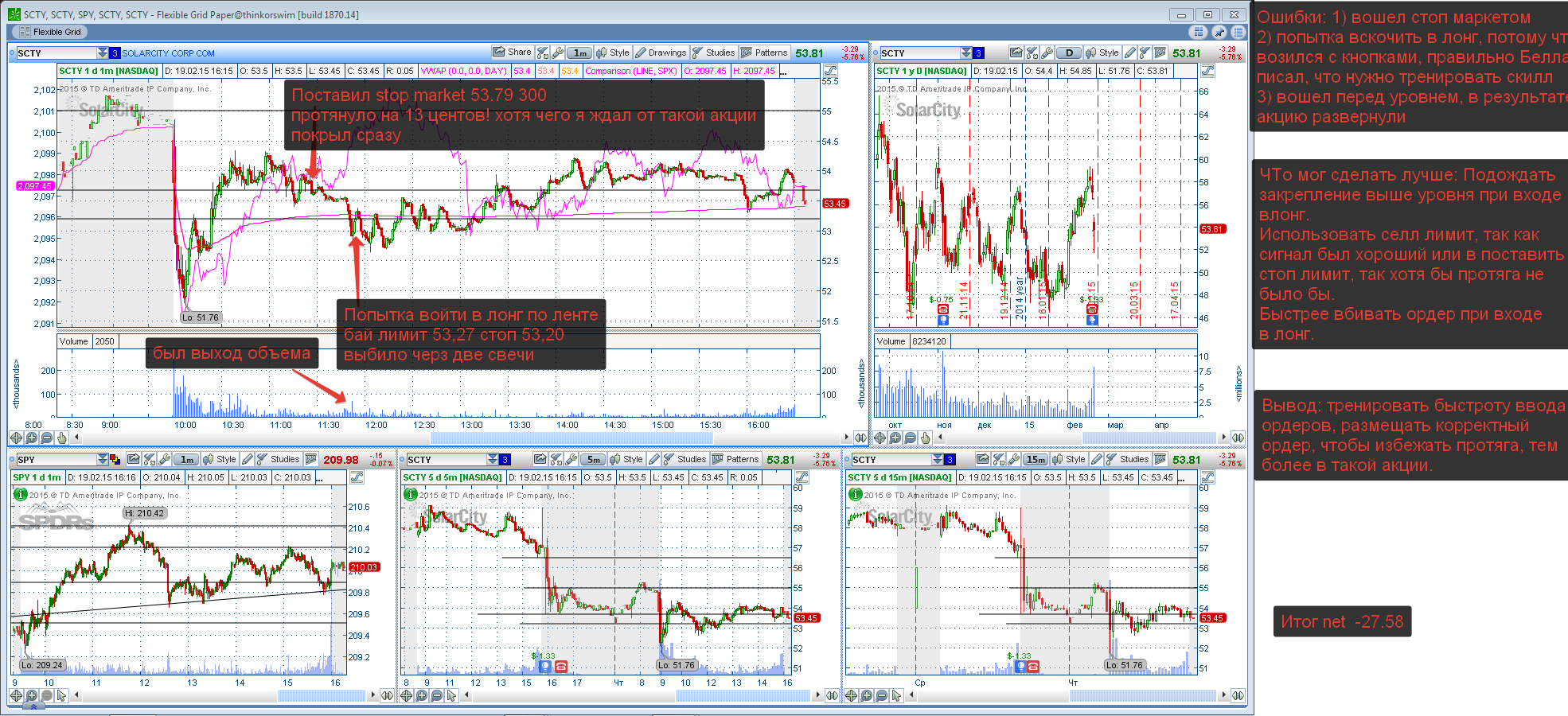Click Comparison (LINE, SPX) study label

click(631, 71)
